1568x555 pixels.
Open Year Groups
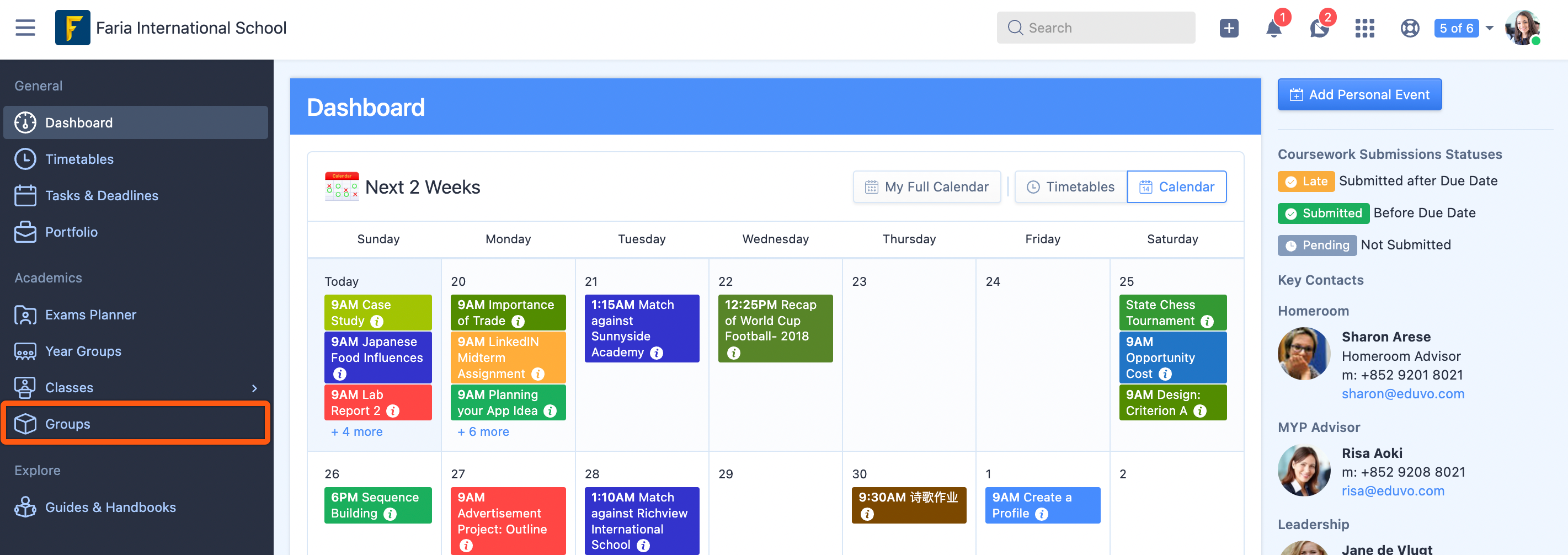pos(83,351)
